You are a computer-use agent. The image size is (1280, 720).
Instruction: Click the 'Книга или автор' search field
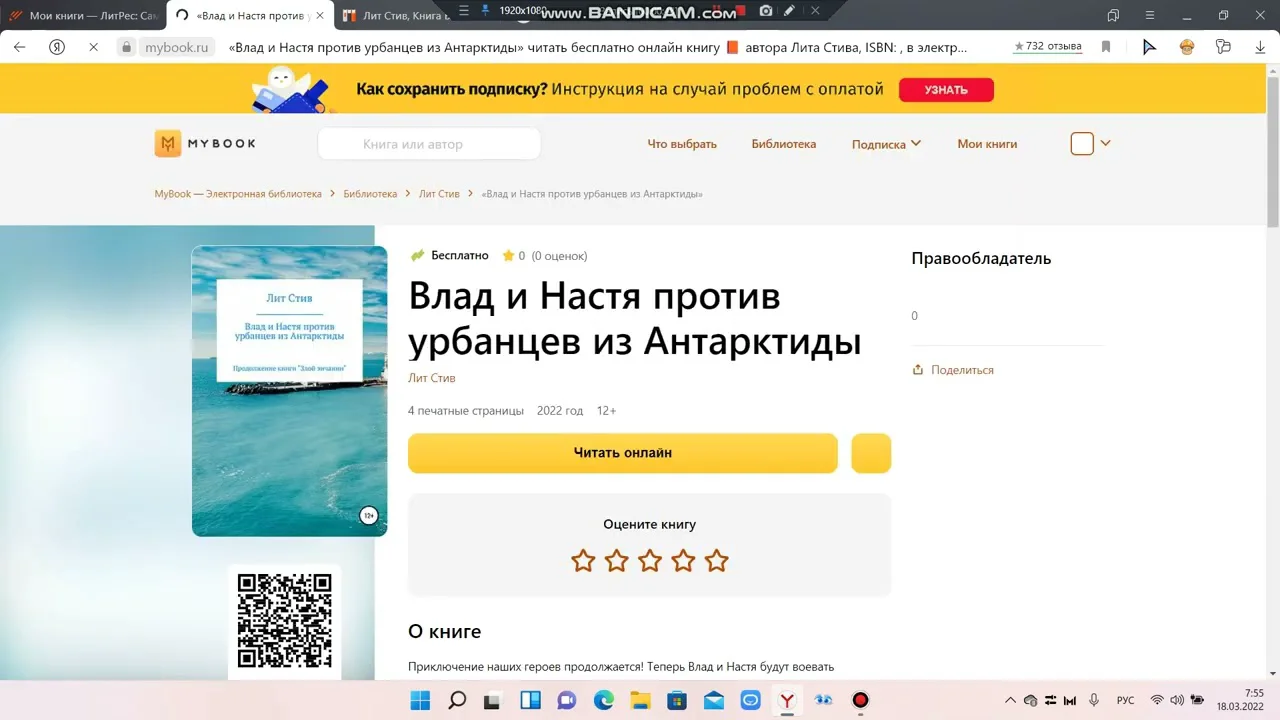[430, 144]
